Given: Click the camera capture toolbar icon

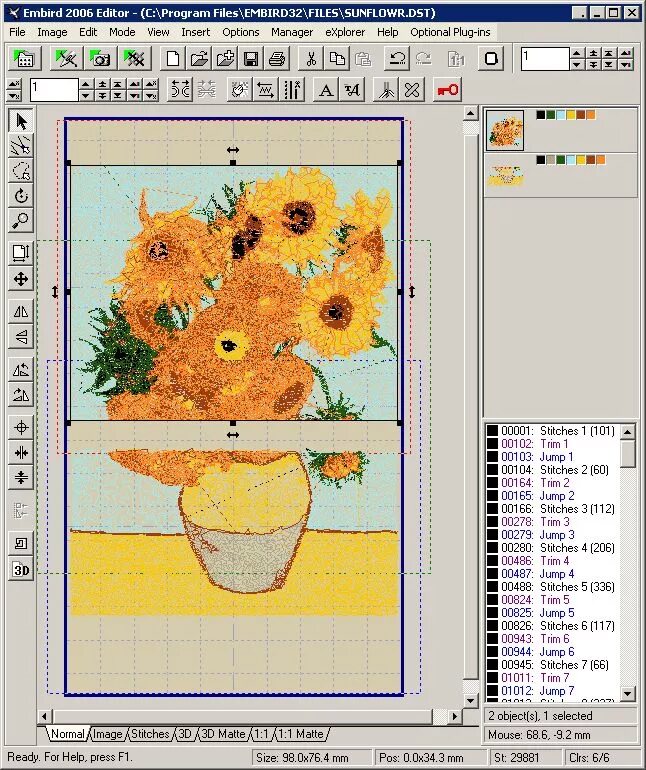Looking at the screenshot, I should pyautogui.click(x=100, y=59).
